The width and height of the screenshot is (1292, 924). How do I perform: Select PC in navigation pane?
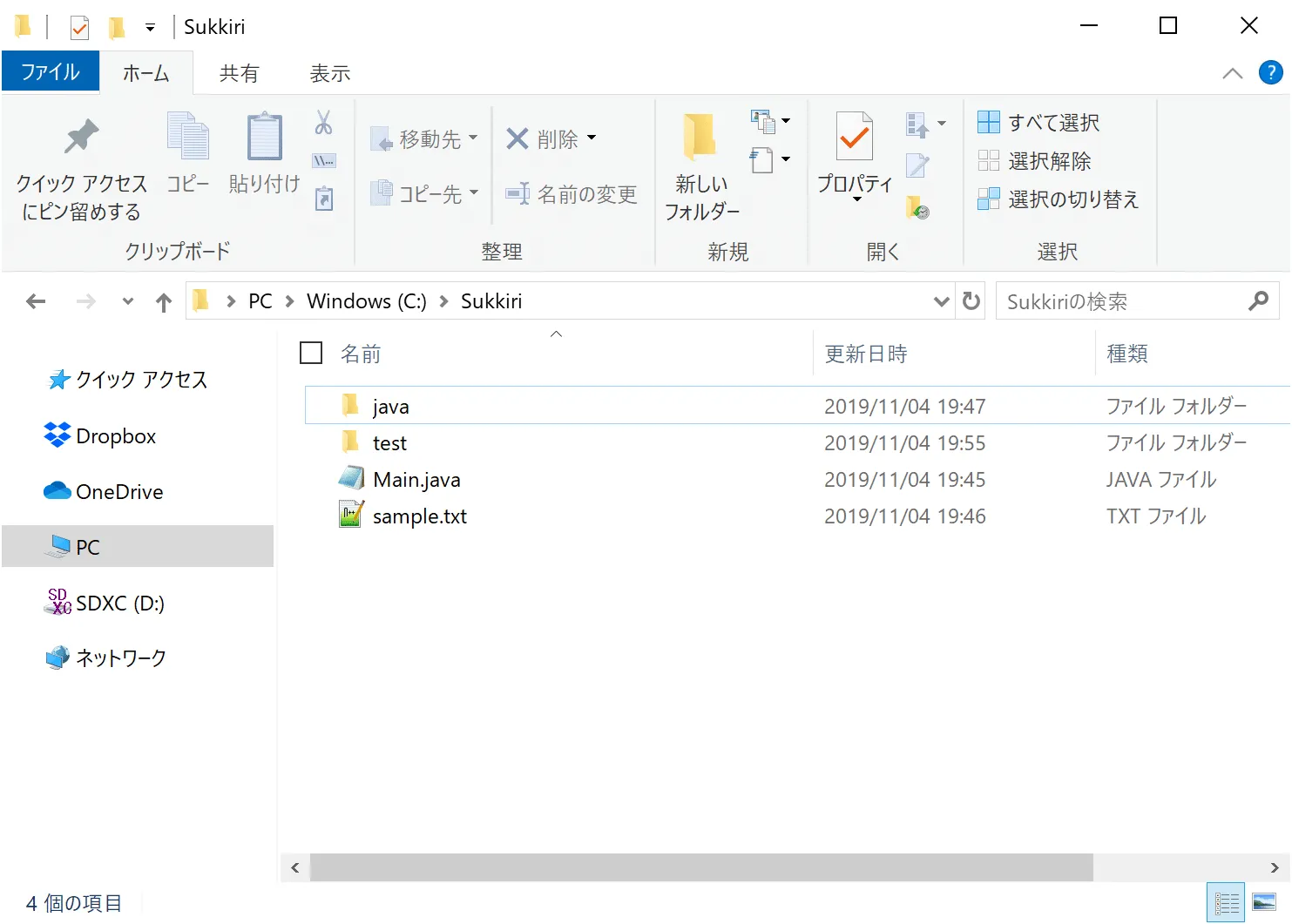pos(138,547)
